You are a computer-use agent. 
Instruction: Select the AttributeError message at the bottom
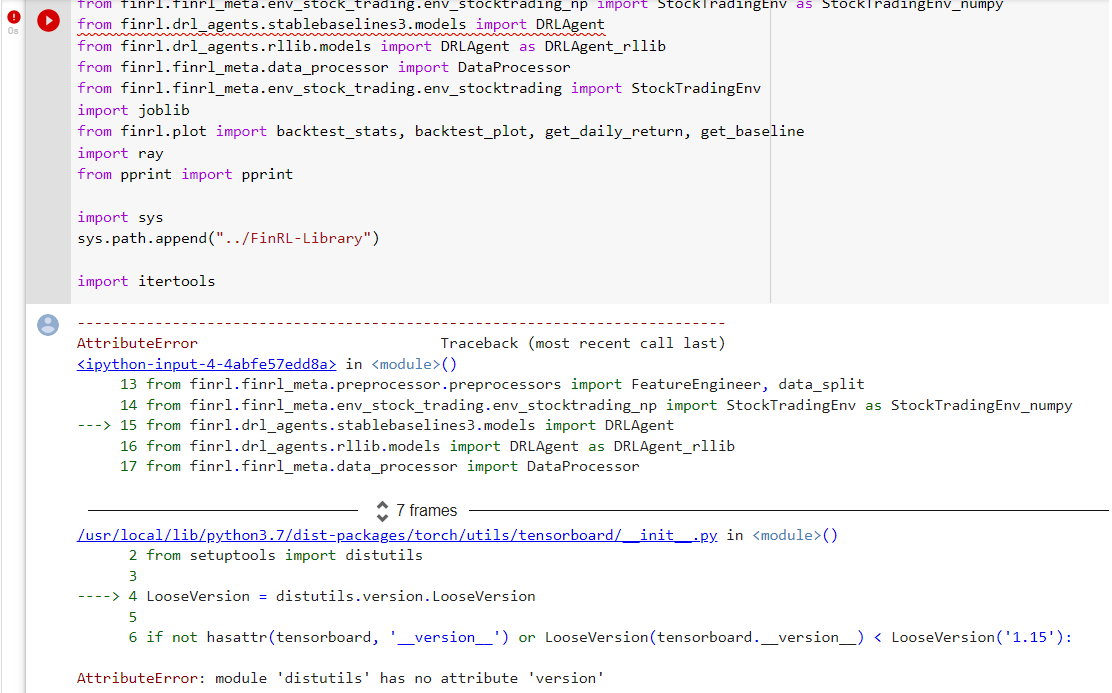(340, 677)
